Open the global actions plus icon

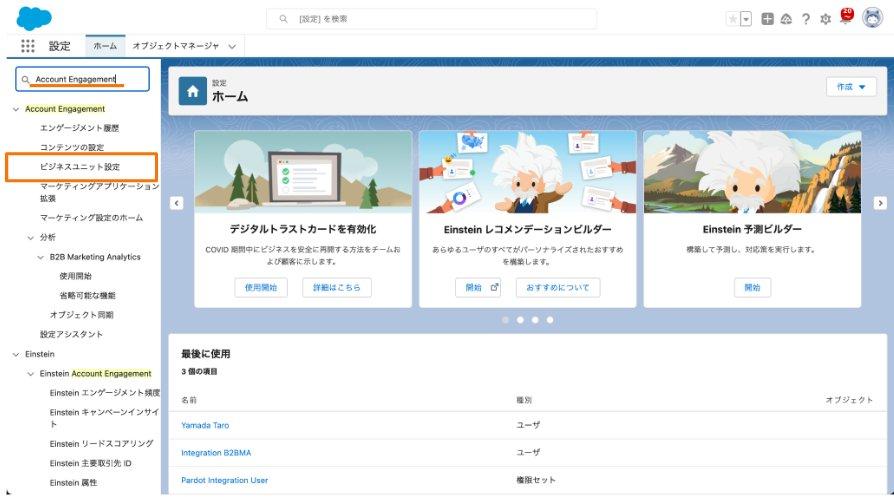[767, 19]
